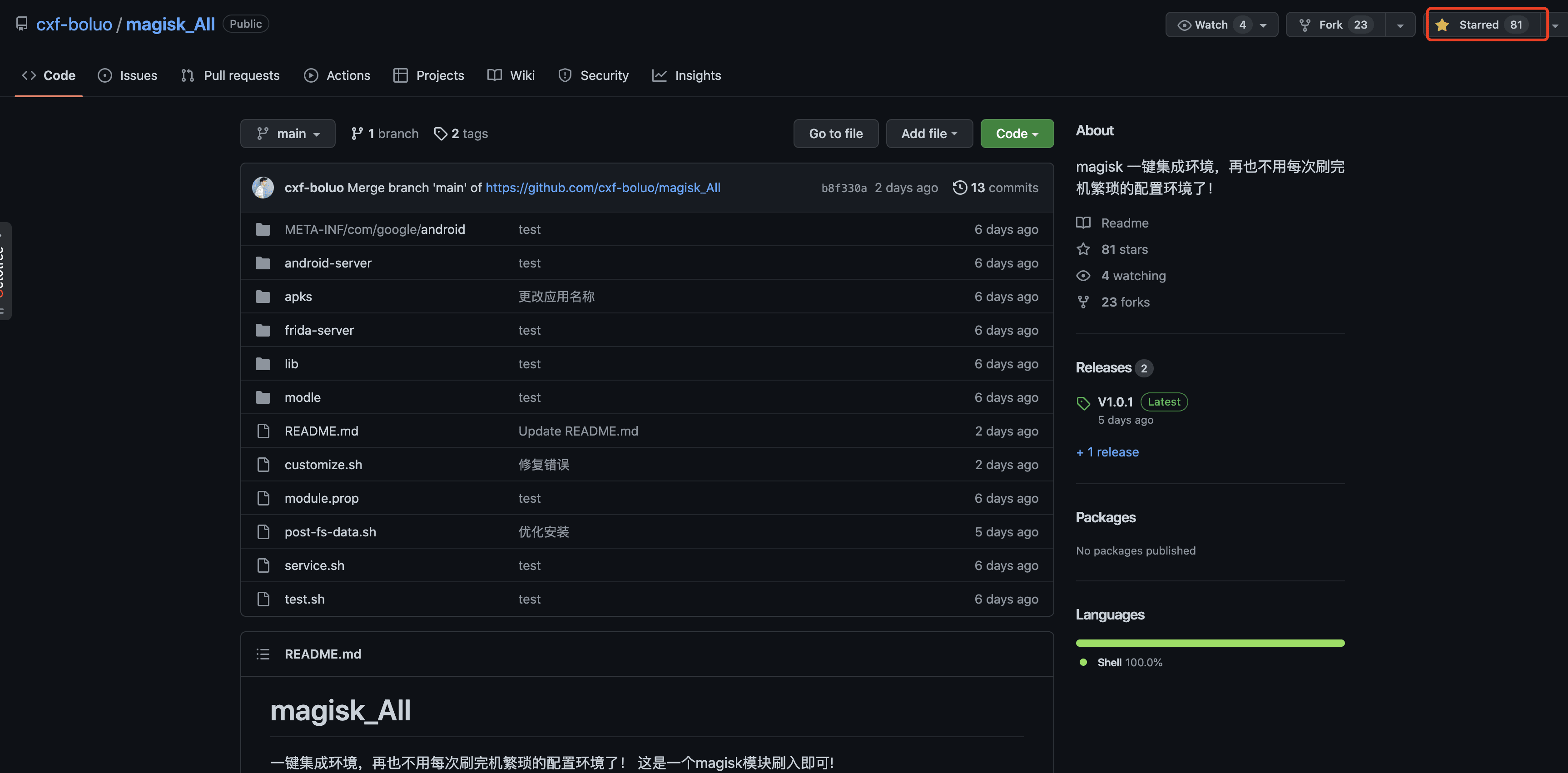Open the V1.0.1 release
The height and width of the screenshot is (773, 1568).
[1115, 402]
